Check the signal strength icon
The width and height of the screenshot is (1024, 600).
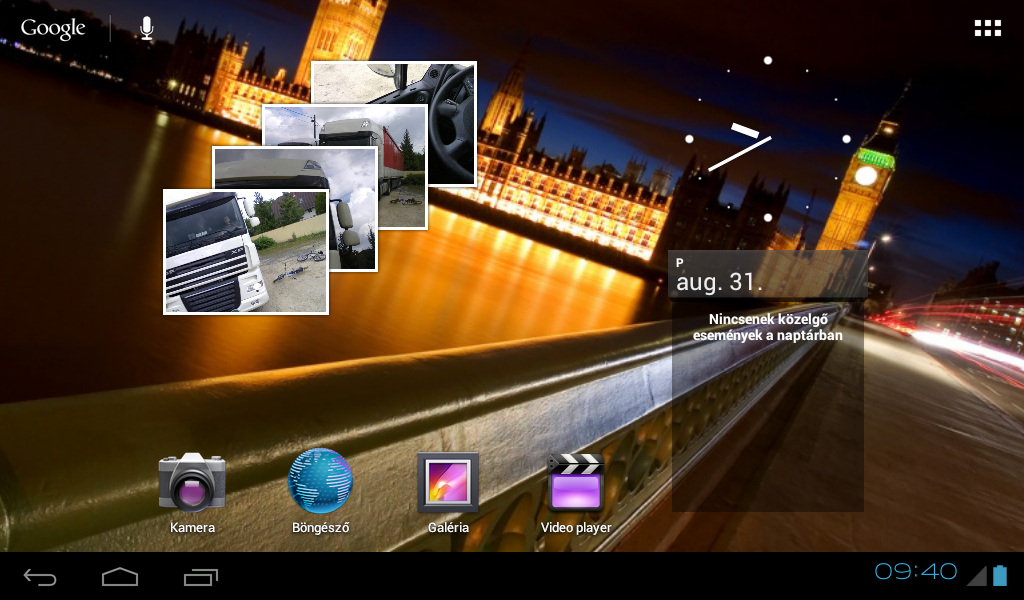(976, 575)
